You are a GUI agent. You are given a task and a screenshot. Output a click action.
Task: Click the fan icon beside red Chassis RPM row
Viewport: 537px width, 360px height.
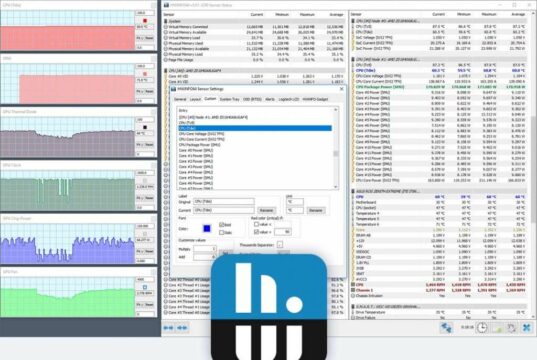[x=353, y=290]
